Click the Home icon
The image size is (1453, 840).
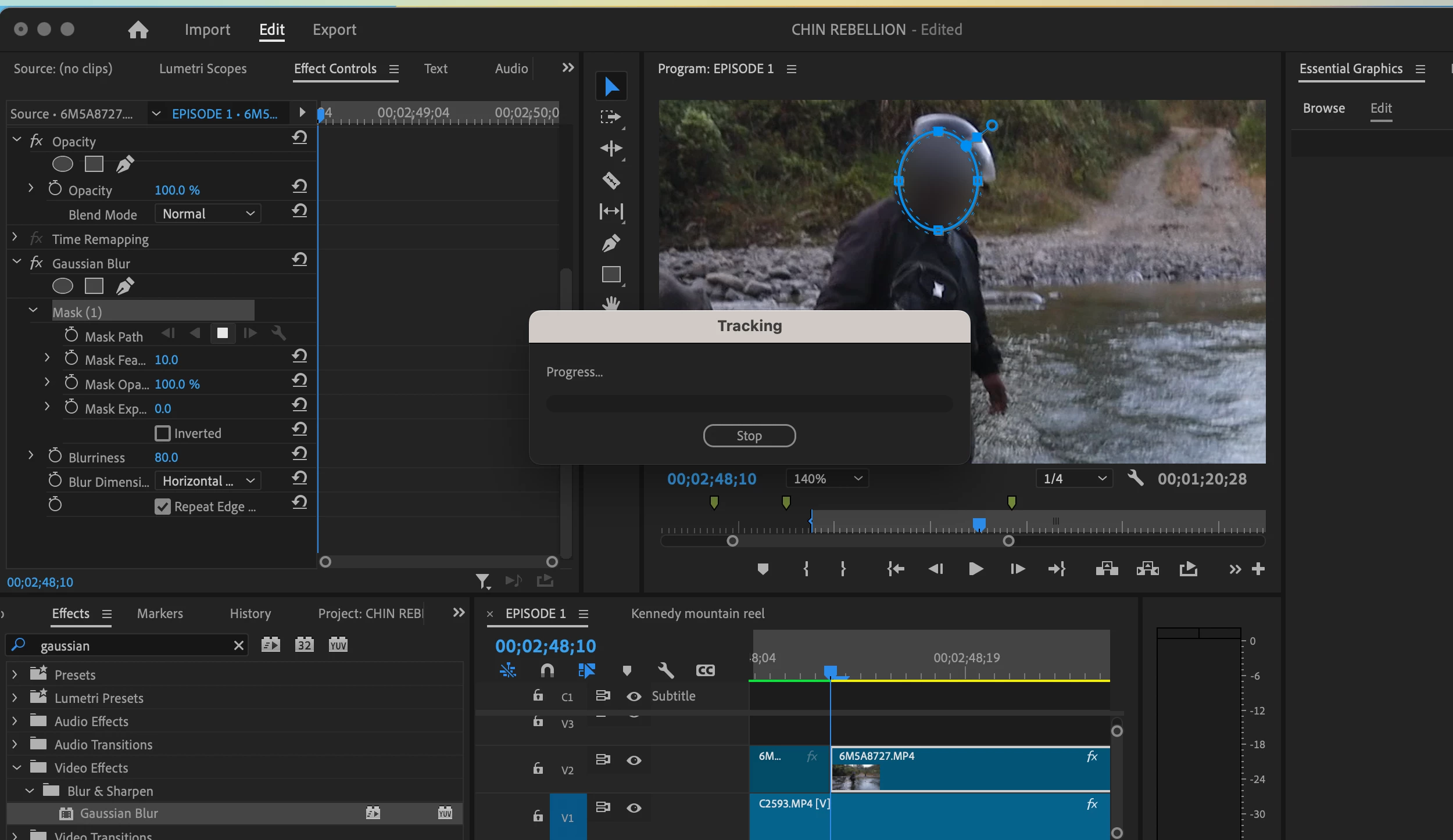(138, 30)
